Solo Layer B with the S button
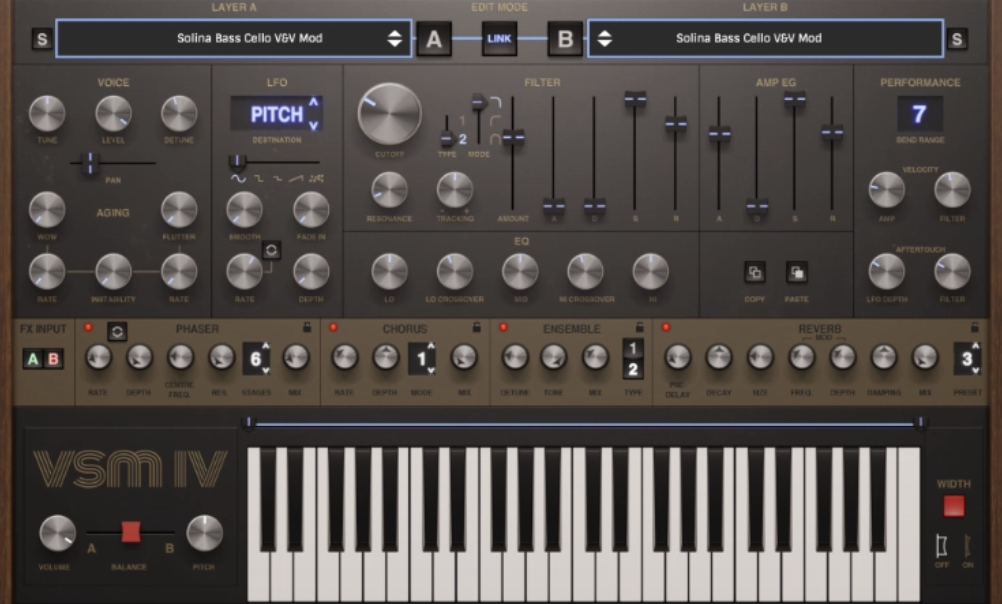This screenshot has height=604, width=1002. pos(957,39)
